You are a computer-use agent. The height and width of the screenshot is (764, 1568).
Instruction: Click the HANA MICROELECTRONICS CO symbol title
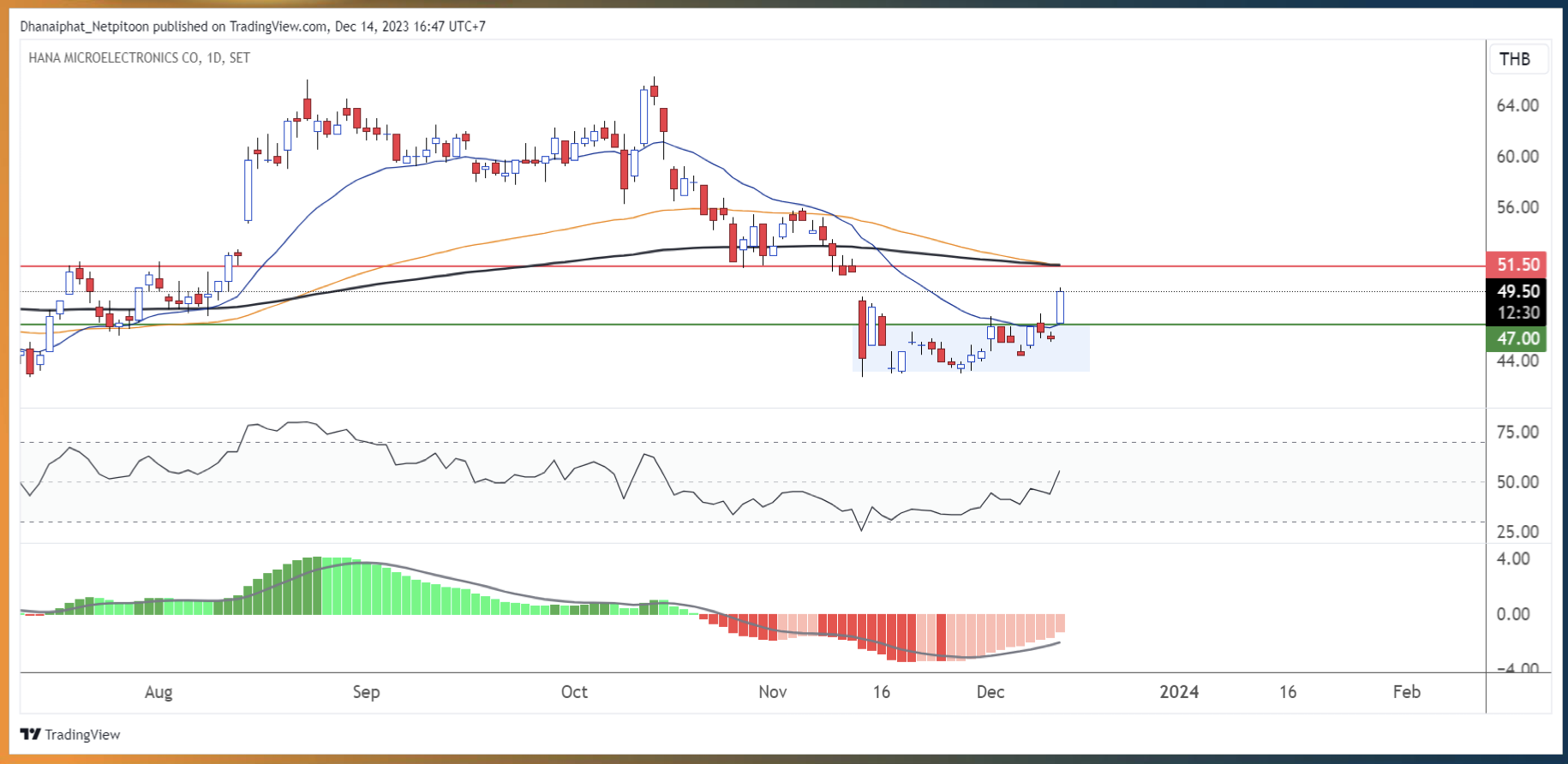tap(139, 58)
